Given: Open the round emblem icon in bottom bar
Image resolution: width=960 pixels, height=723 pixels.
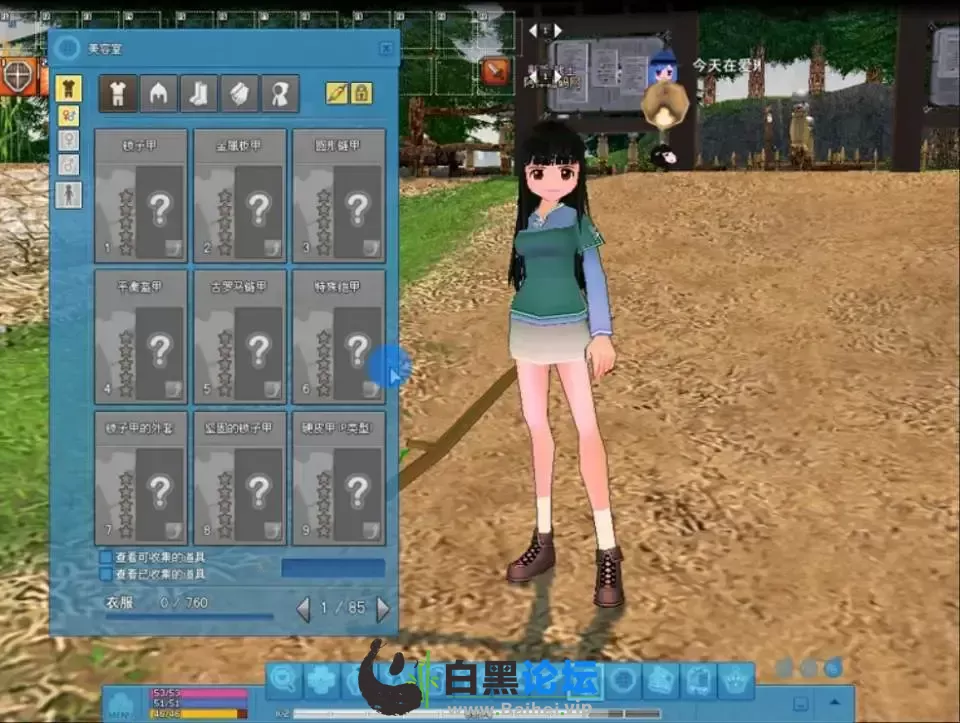Looking at the screenshot, I should point(623,680).
